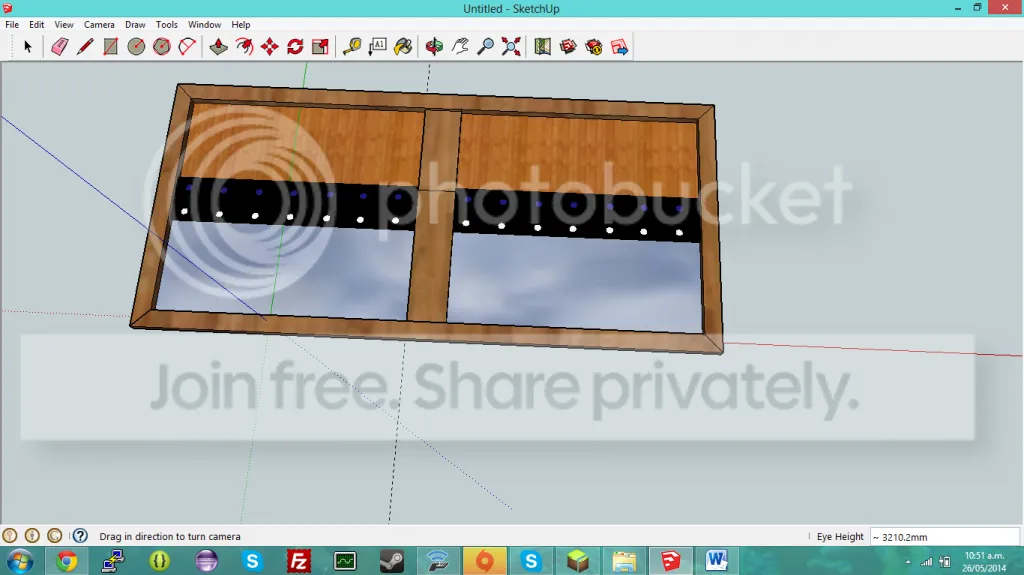
Task: Open the 3D Warehouse get models icon
Action: click(568, 46)
